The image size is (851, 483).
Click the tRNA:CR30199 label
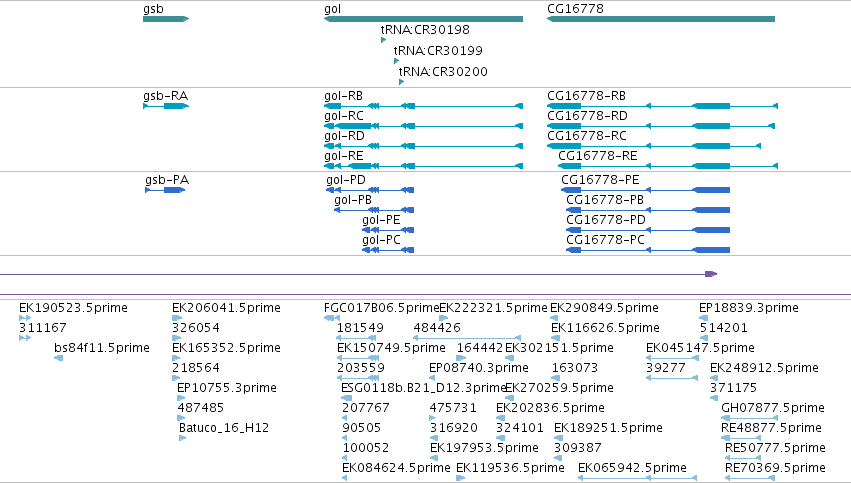click(x=438, y=50)
